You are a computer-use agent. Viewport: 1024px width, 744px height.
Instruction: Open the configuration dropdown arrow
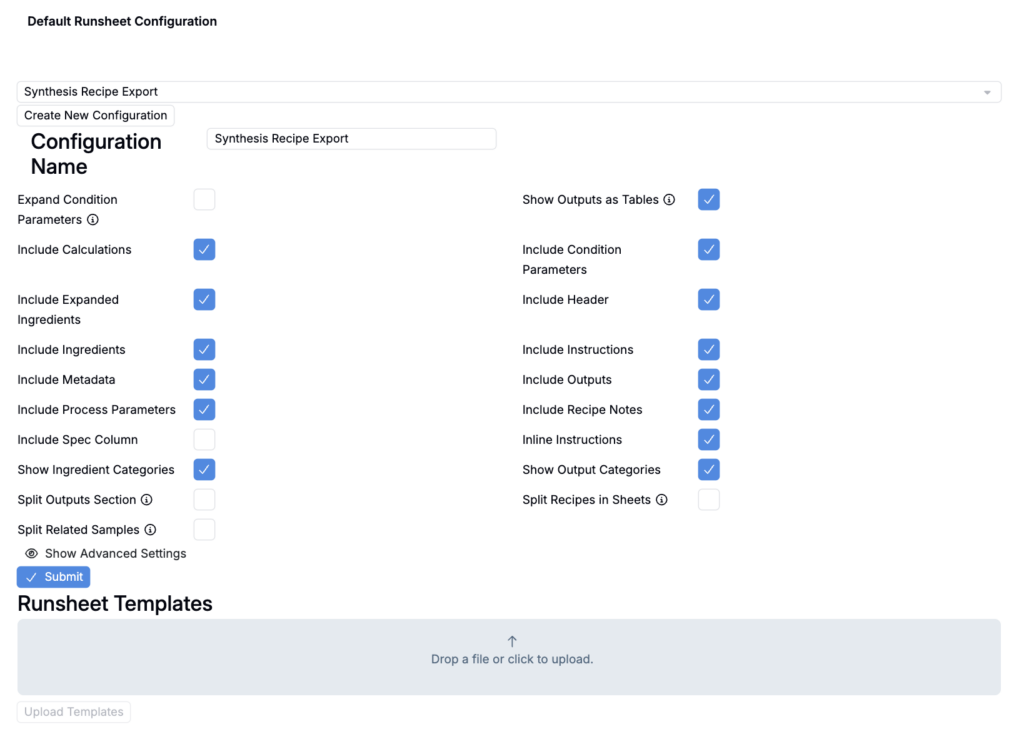coord(987,92)
